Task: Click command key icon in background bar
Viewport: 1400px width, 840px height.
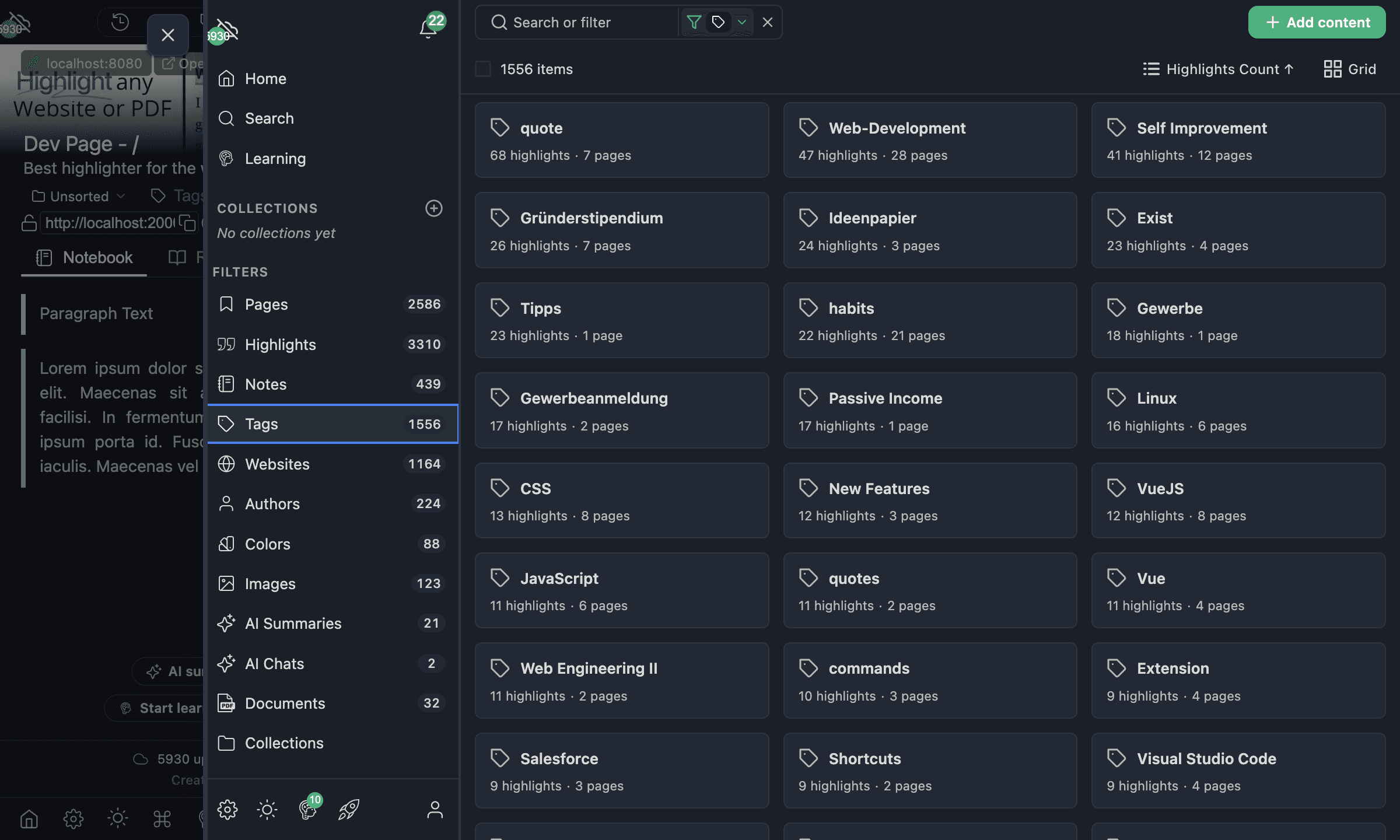Action: coord(162,819)
